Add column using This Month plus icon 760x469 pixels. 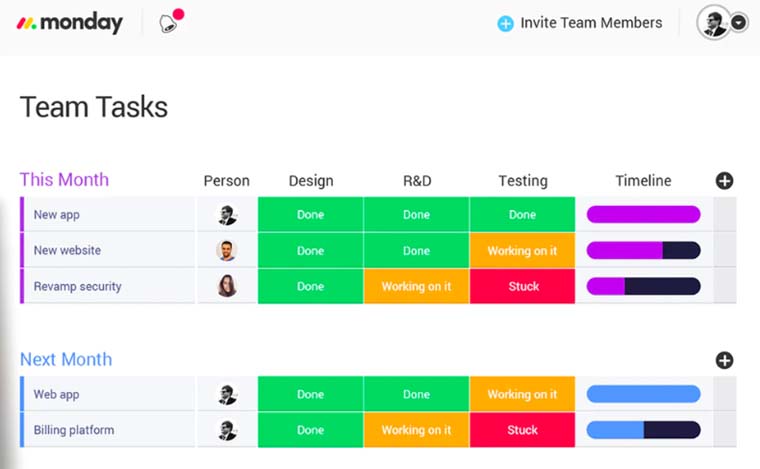point(724,181)
